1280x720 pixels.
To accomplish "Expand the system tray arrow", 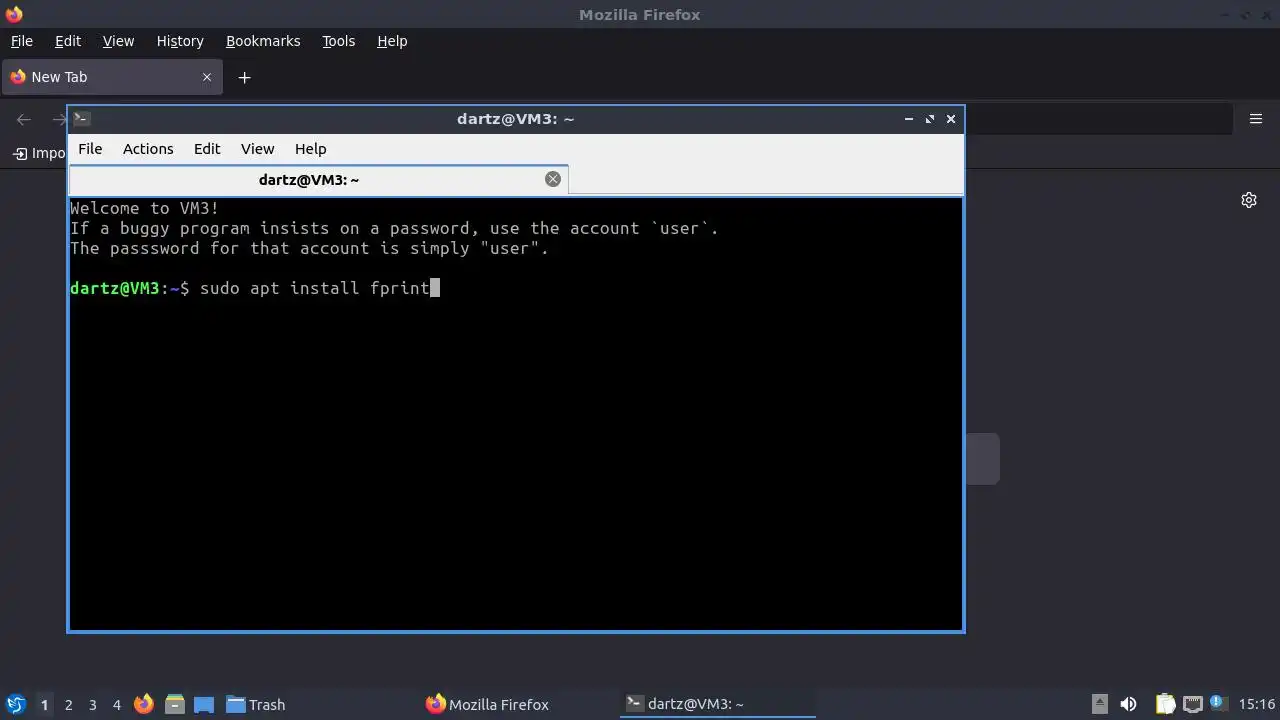I will tap(1099, 704).
